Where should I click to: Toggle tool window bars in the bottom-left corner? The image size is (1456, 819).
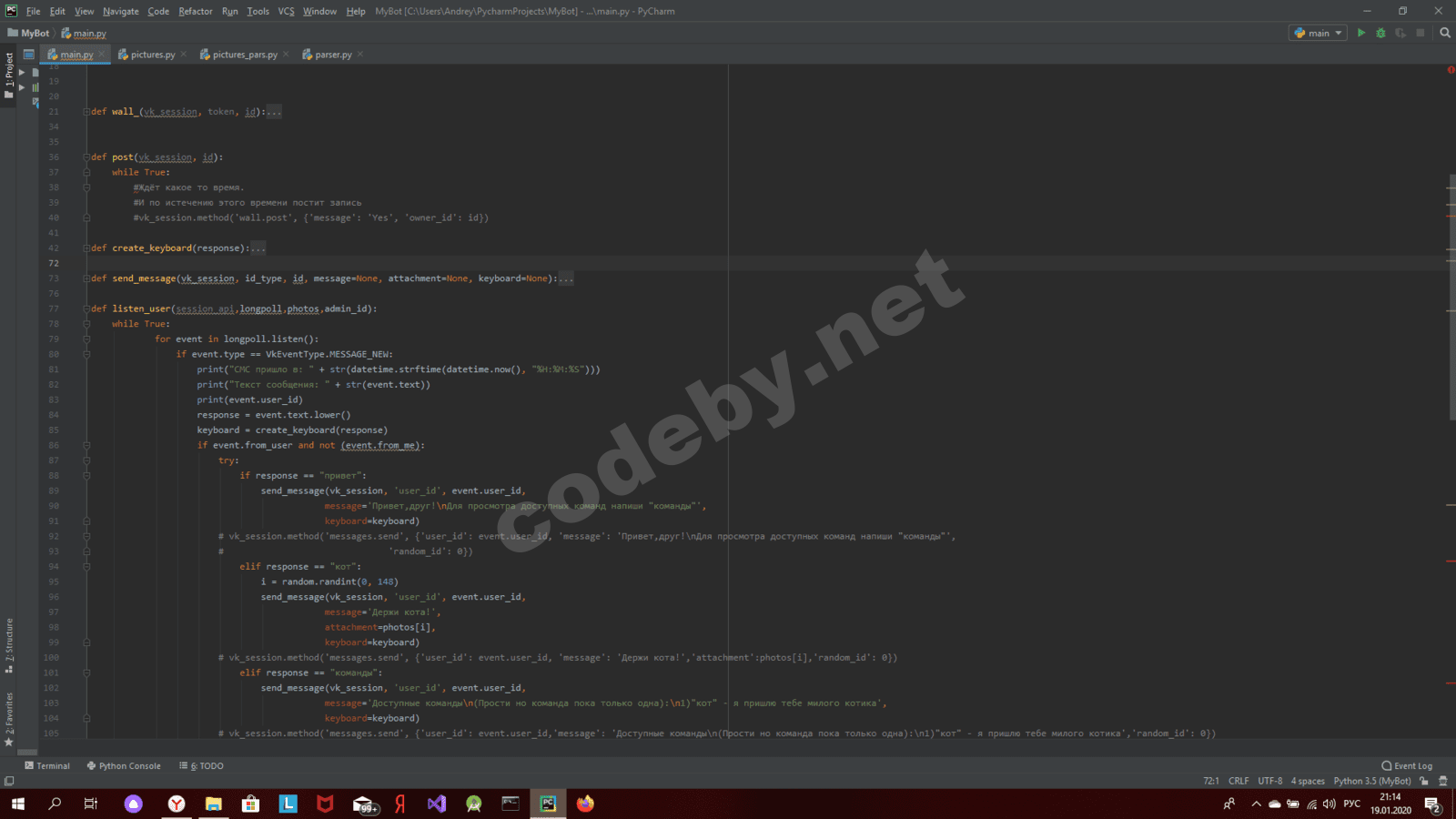[9, 781]
